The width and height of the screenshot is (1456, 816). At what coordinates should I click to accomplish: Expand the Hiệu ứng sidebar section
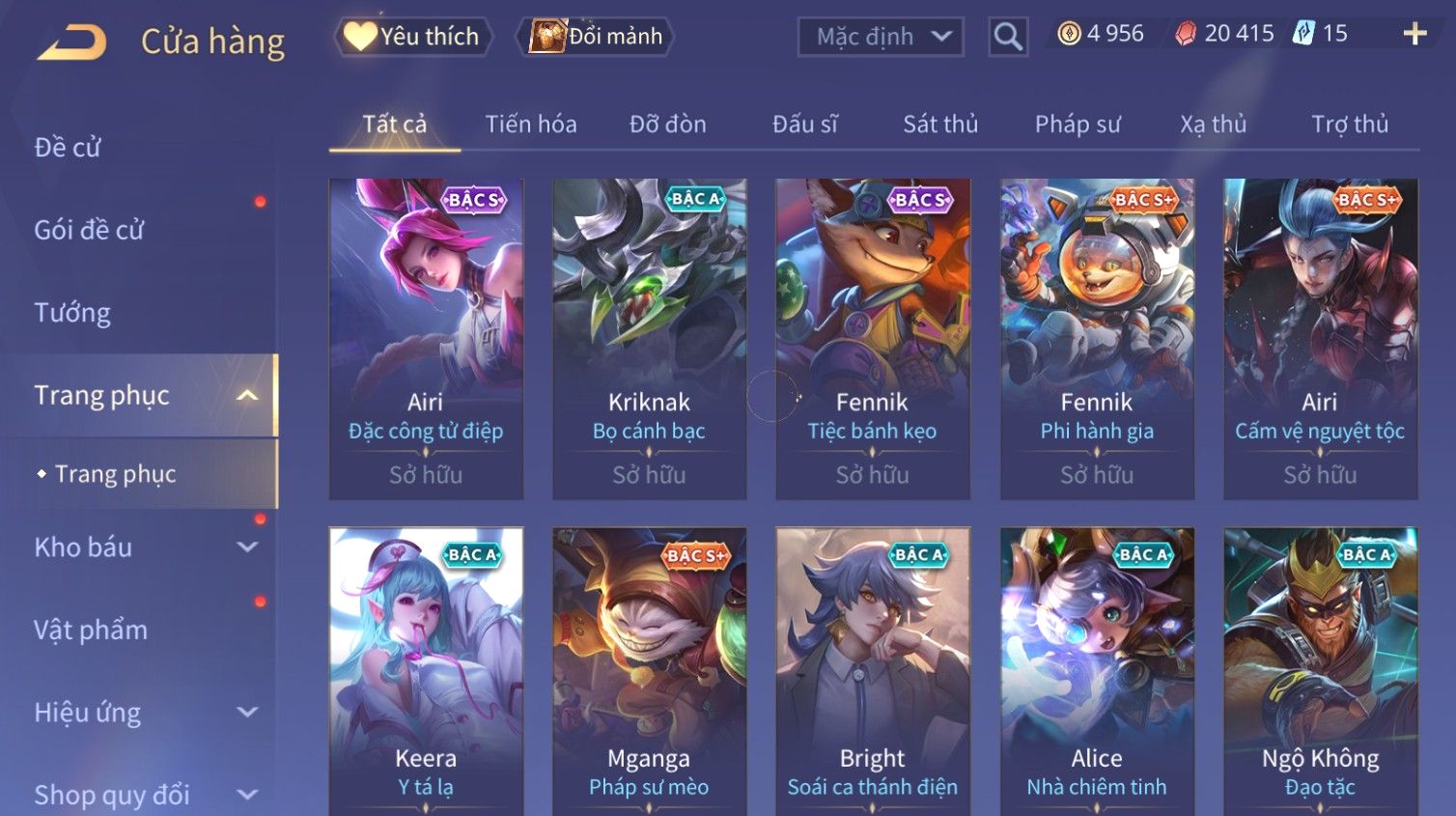(x=247, y=712)
